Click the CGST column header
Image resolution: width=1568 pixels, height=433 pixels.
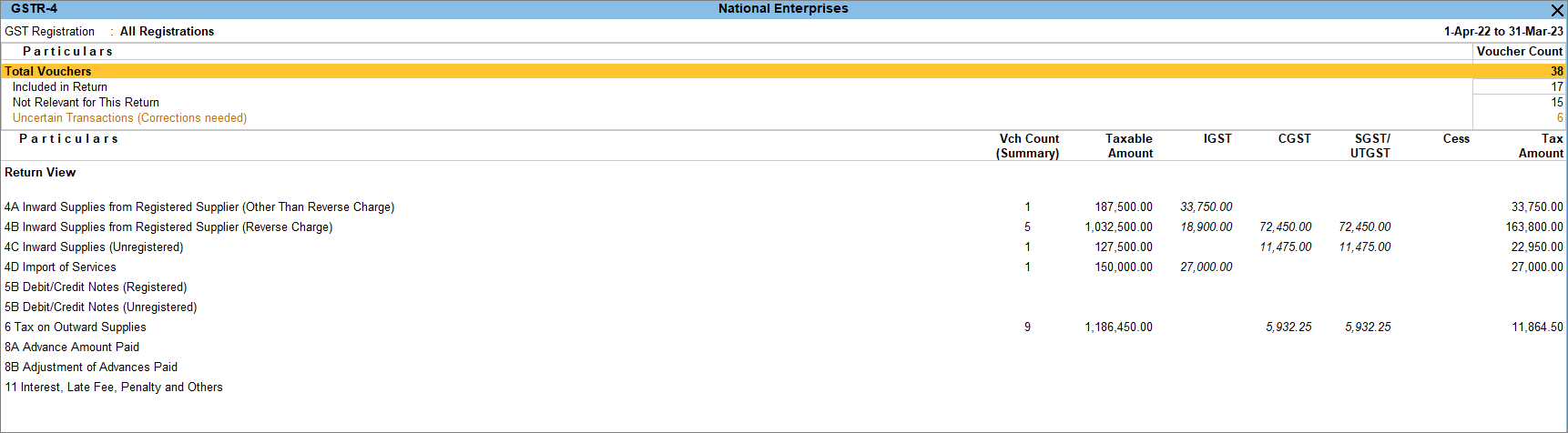1294,139
